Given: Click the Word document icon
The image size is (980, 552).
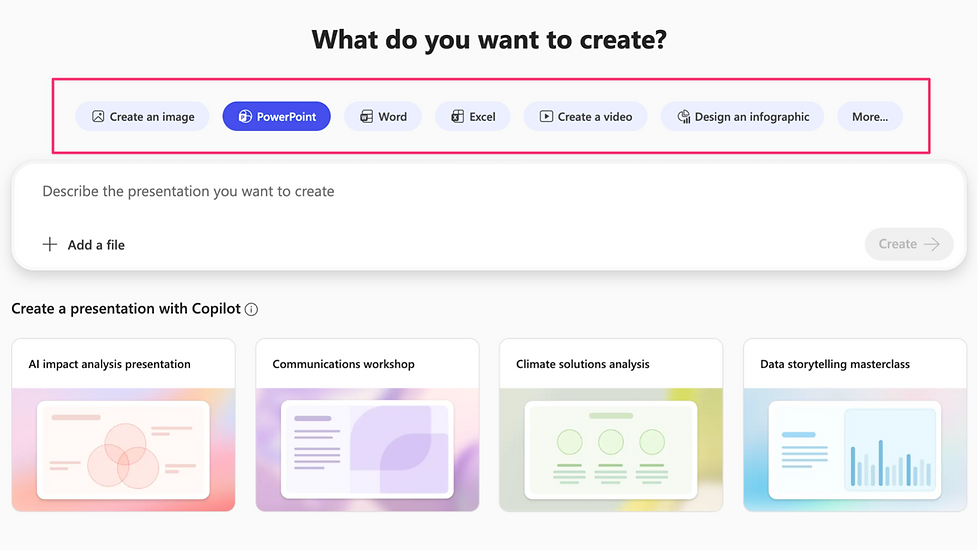Looking at the screenshot, I should point(367,116).
